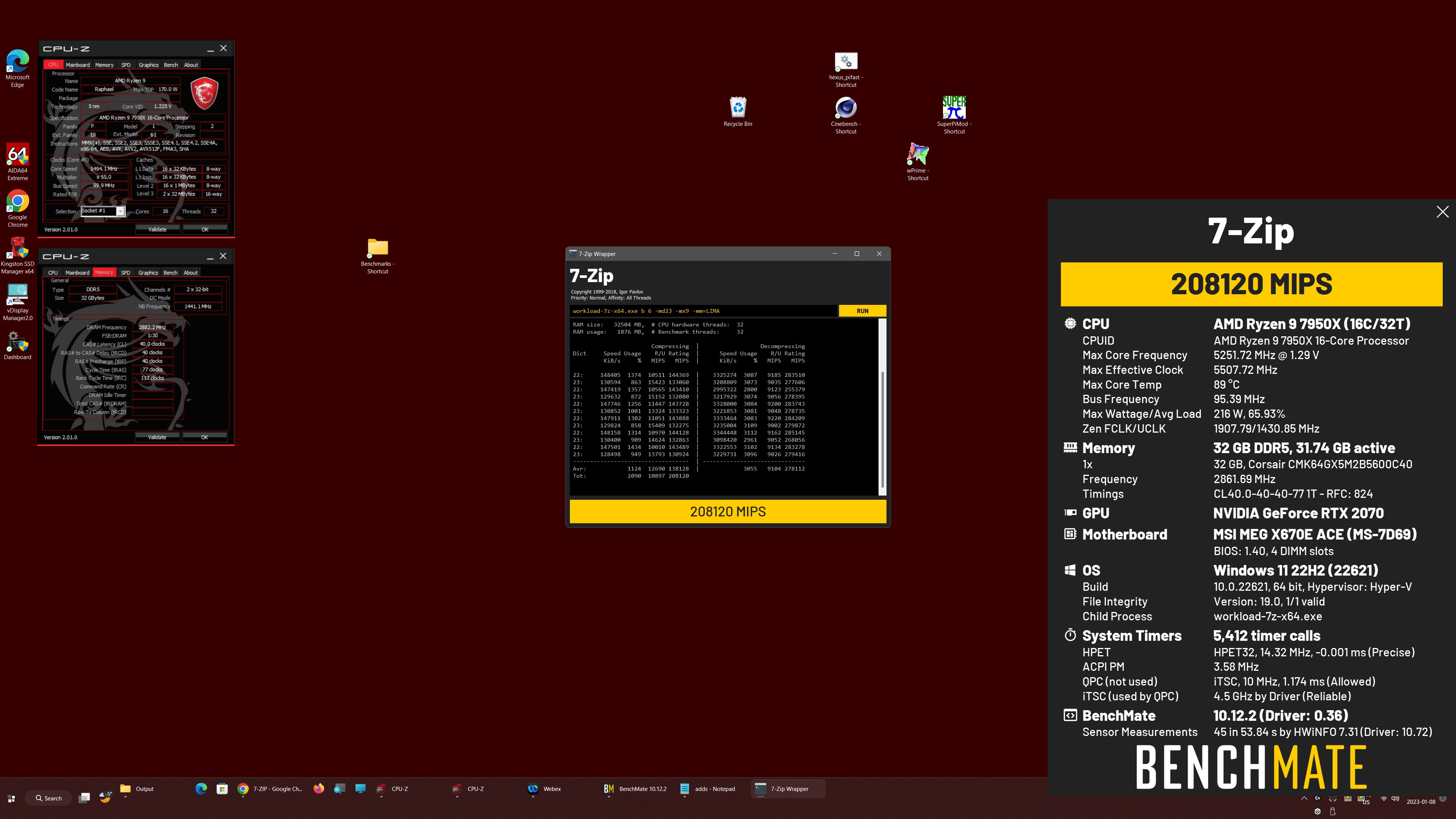The image size is (1456, 819).
Task: Open Kingston SSD Manager x64 icon
Action: tap(17, 256)
